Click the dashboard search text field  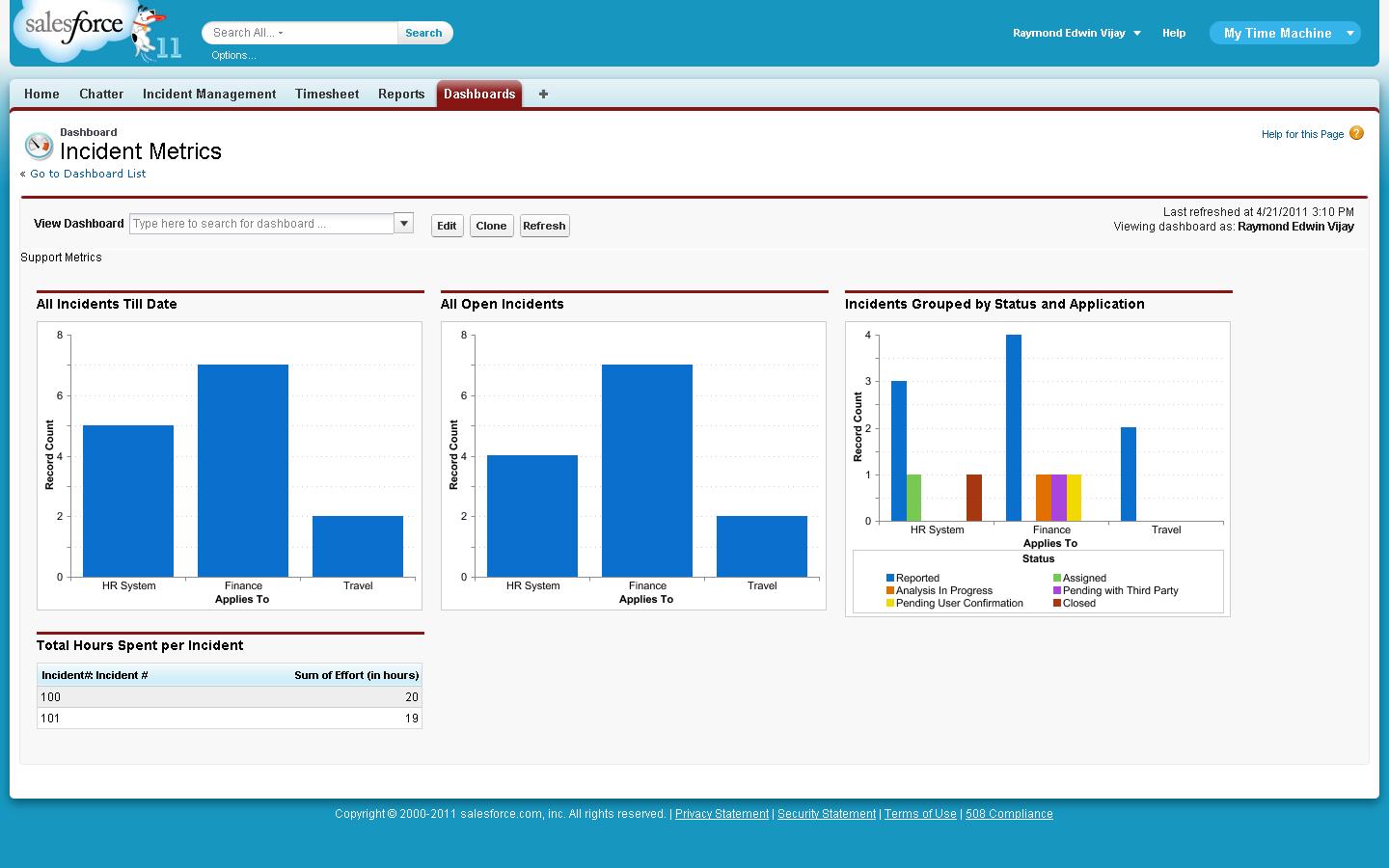261,224
